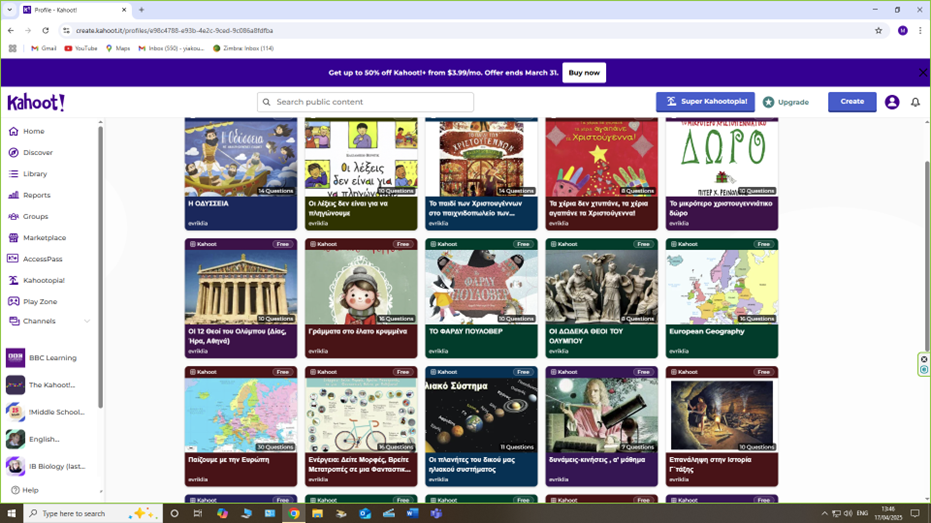This screenshot has width=931, height=523.
Task: Open Το μικρότερο χριστουγεννιάτικο δώρο kahoot
Action: point(721,173)
